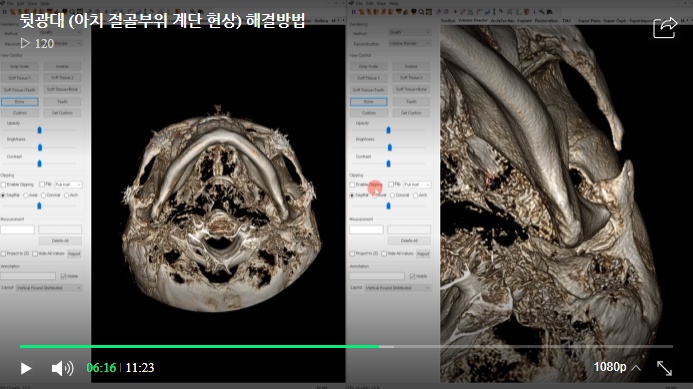693x389 pixels.
Task: Adjust the clipping position slider in left window
Action: coord(39,206)
